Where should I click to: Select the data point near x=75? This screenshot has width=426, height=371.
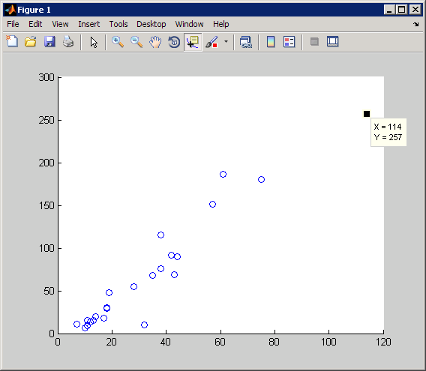pos(261,180)
